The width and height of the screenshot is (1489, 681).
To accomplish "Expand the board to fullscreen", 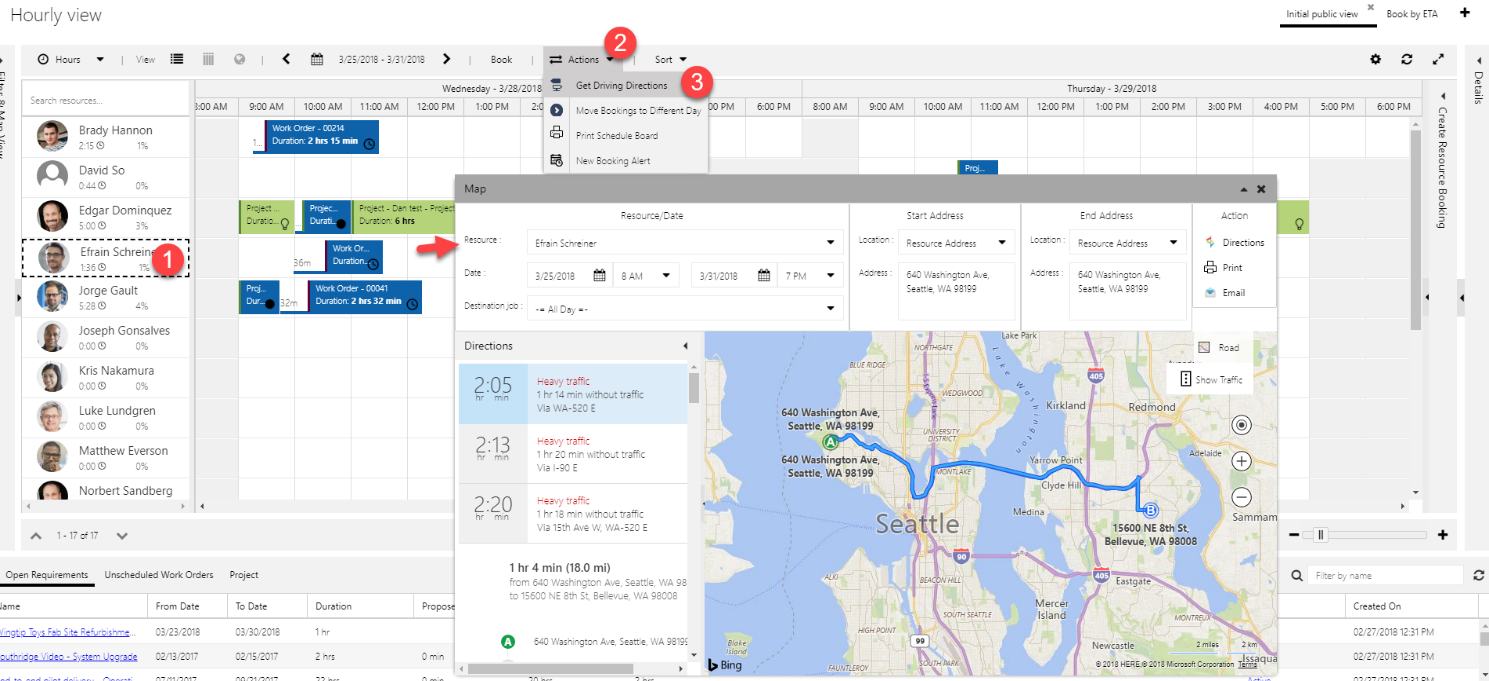I will (1438, 59).
